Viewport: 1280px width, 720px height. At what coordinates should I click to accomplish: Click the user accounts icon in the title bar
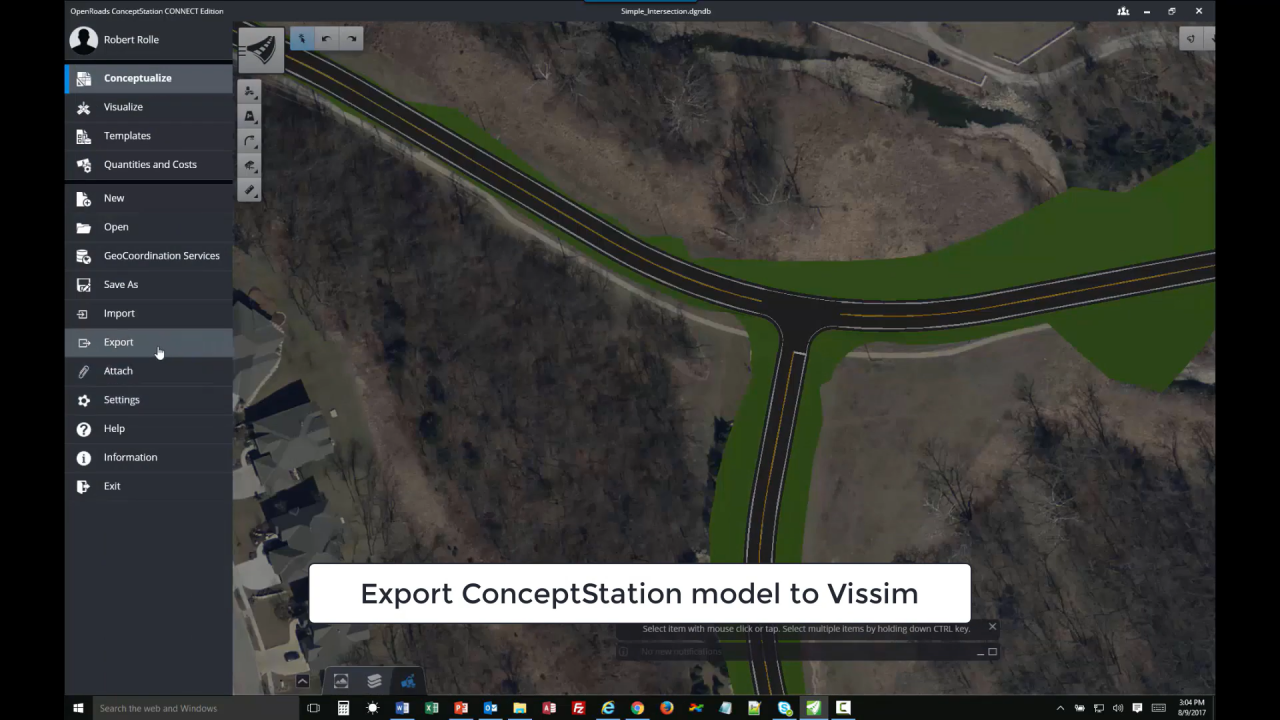(1123, 11)
